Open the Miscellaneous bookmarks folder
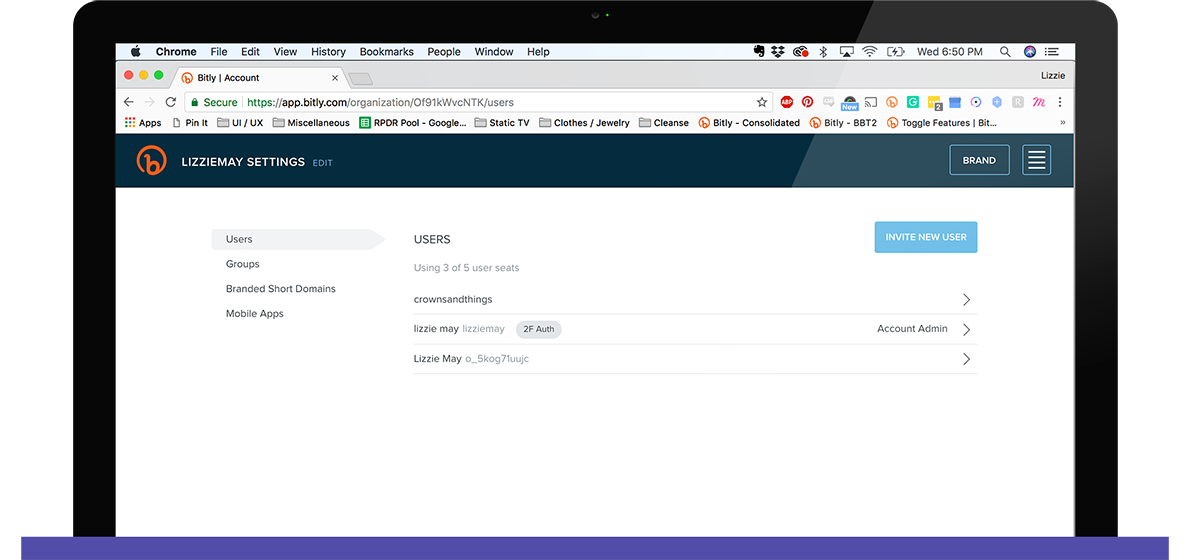This screenshot has width=1200, height=560. pyautogui.click(x=311, y=123)
